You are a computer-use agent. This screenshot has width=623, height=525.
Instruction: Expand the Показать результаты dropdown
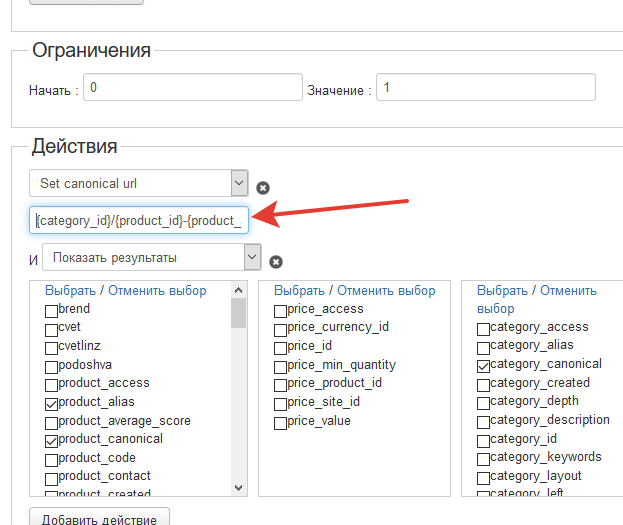coord(252,258)
